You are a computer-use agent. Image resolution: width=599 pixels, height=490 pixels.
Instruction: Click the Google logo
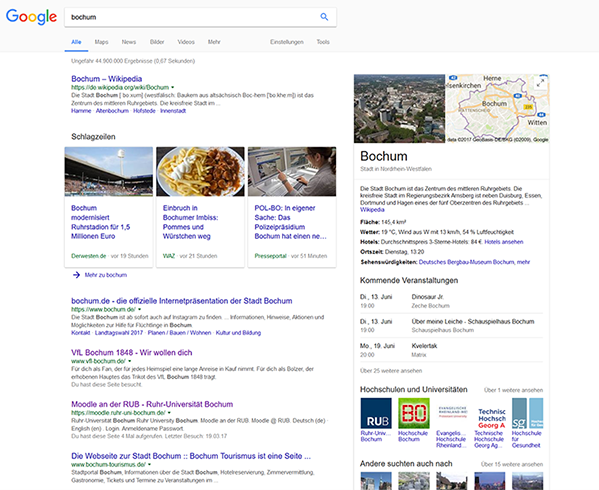coord(31,17)
